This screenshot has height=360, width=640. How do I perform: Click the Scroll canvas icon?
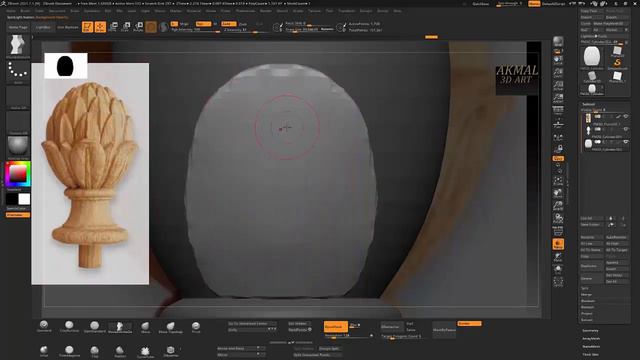pos(558,61)
